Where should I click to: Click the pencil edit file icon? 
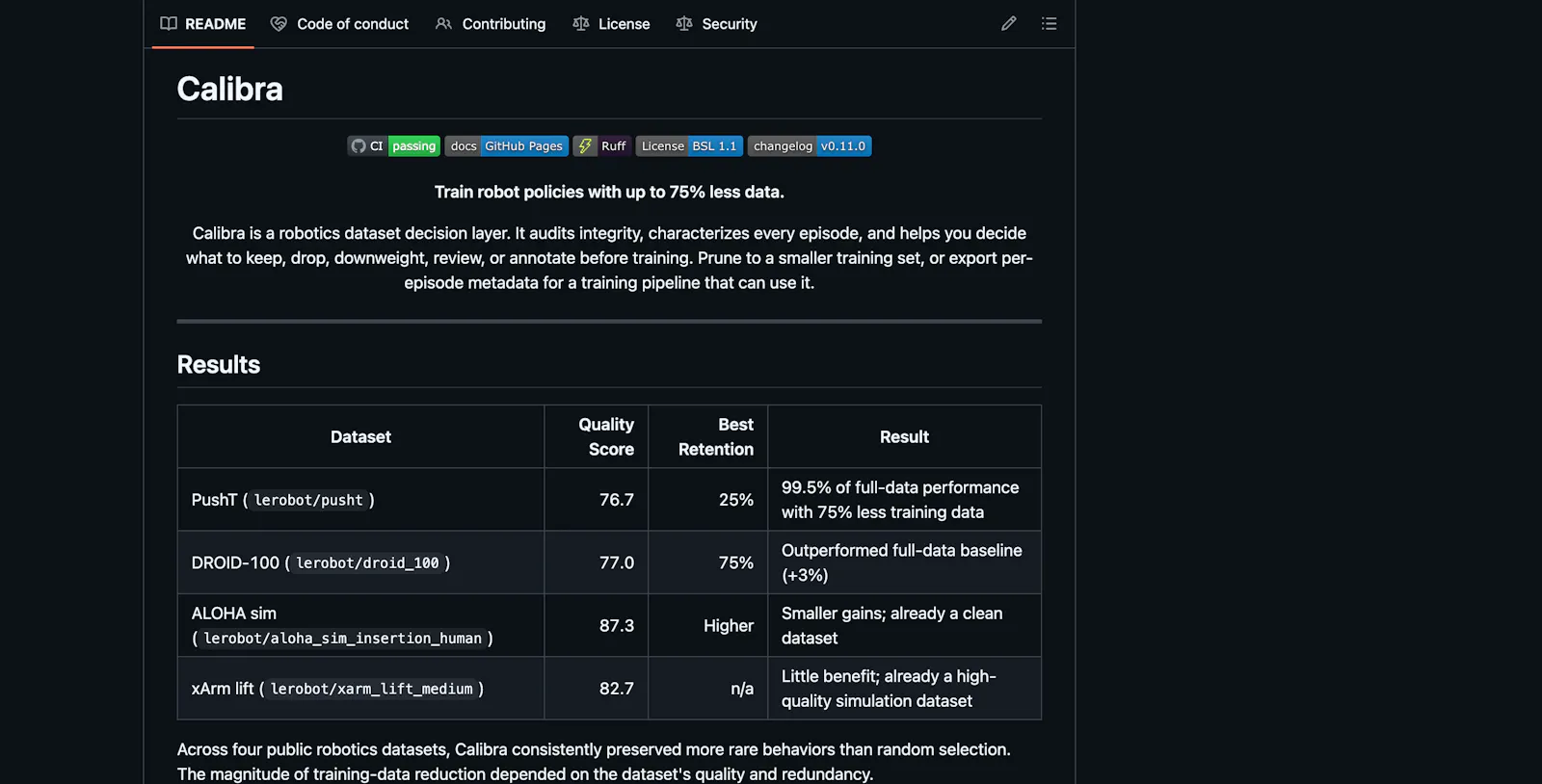pos(1009,24)
